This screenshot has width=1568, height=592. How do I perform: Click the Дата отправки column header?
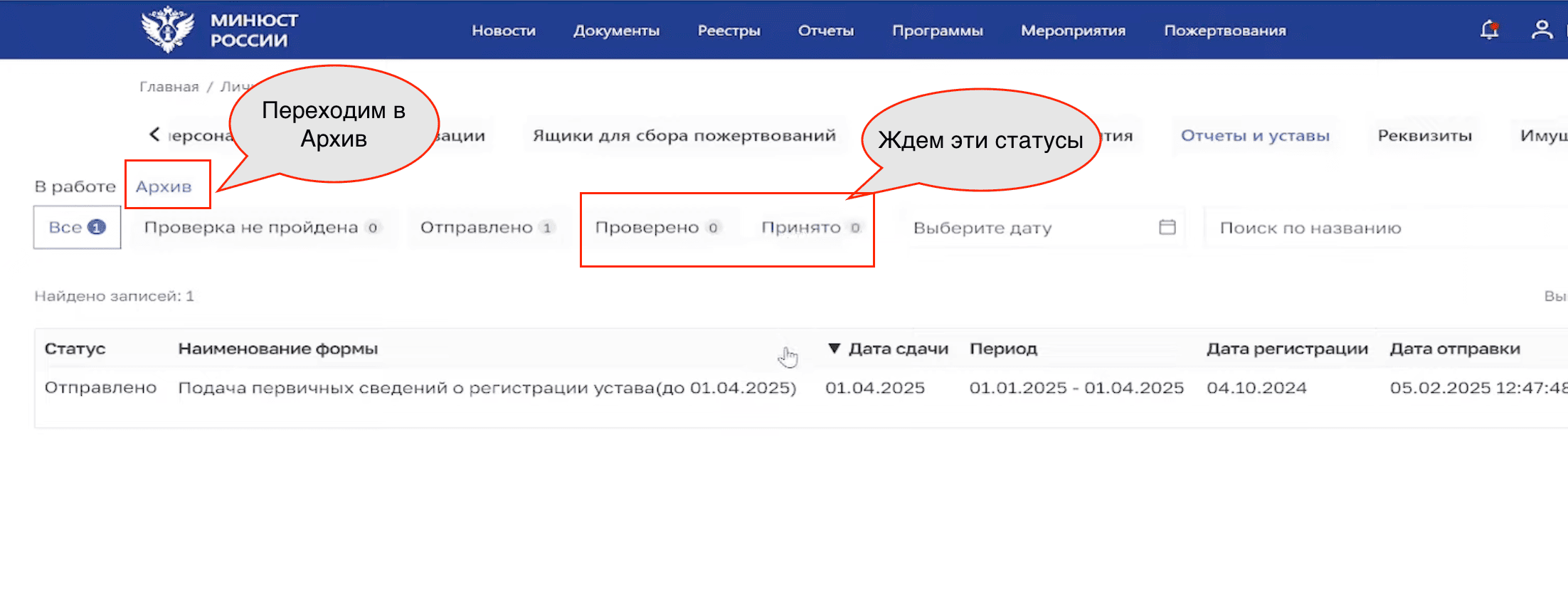coord(1455,349)
